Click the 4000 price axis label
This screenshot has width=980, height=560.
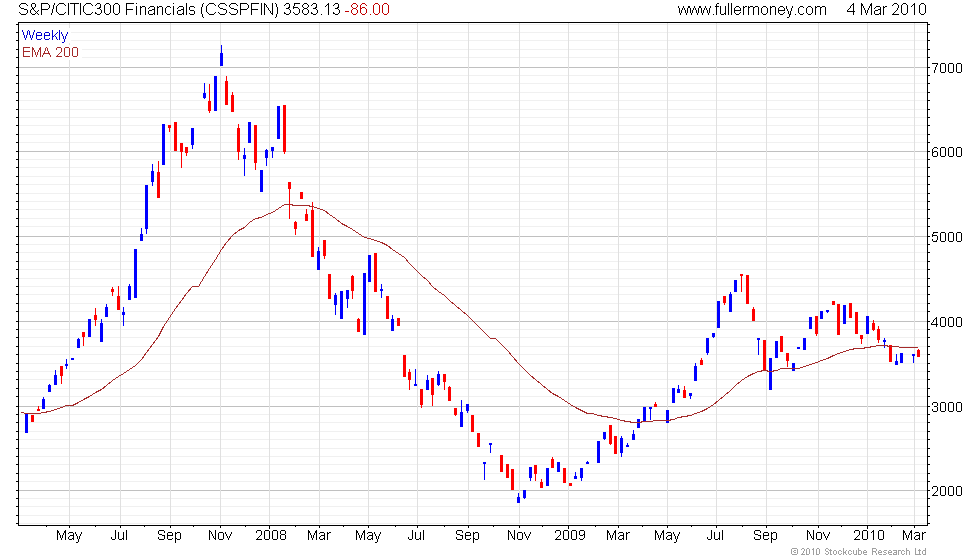948,322
